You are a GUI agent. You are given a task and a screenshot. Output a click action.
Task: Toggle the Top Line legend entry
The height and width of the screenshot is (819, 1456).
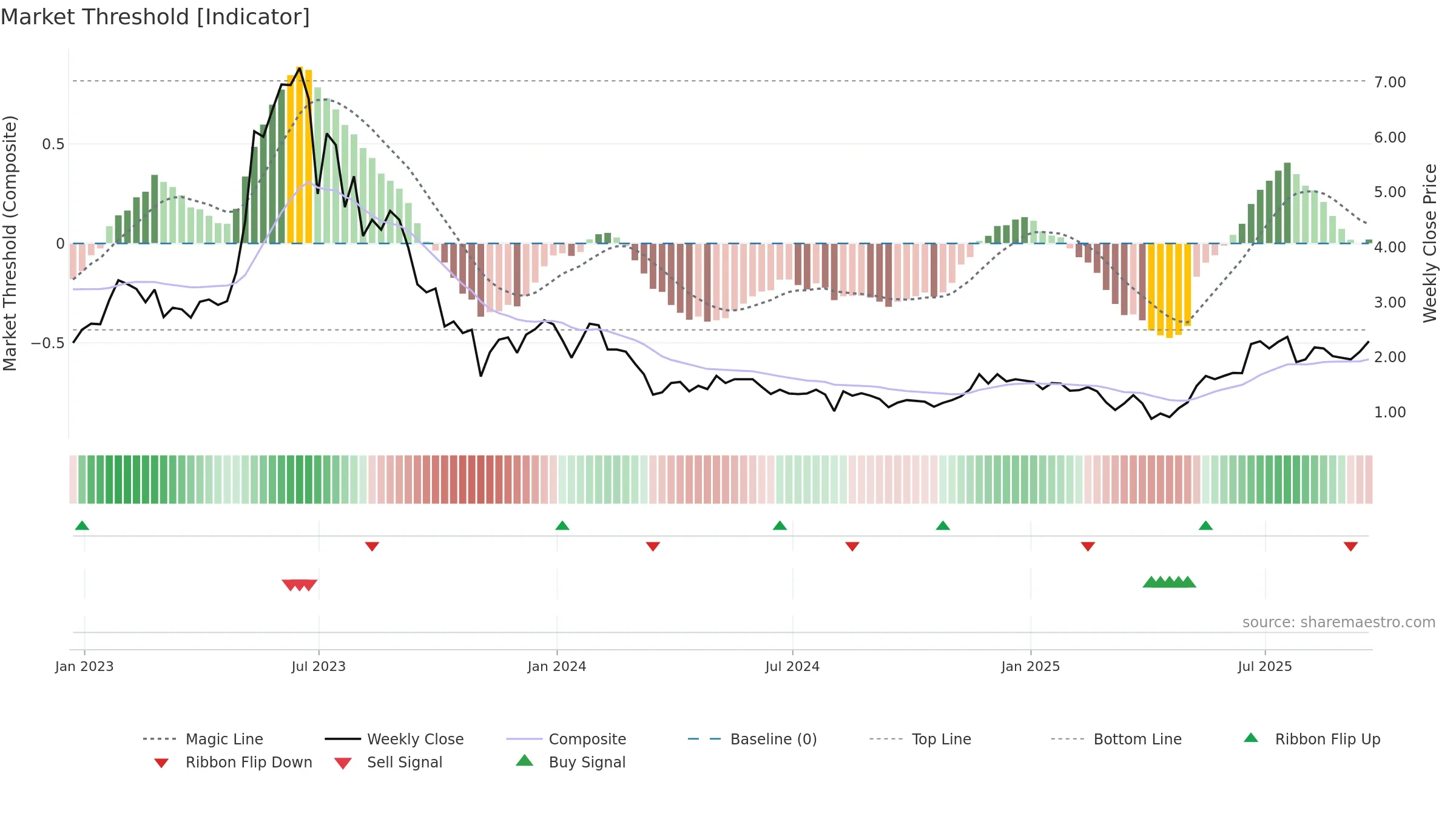920,739
